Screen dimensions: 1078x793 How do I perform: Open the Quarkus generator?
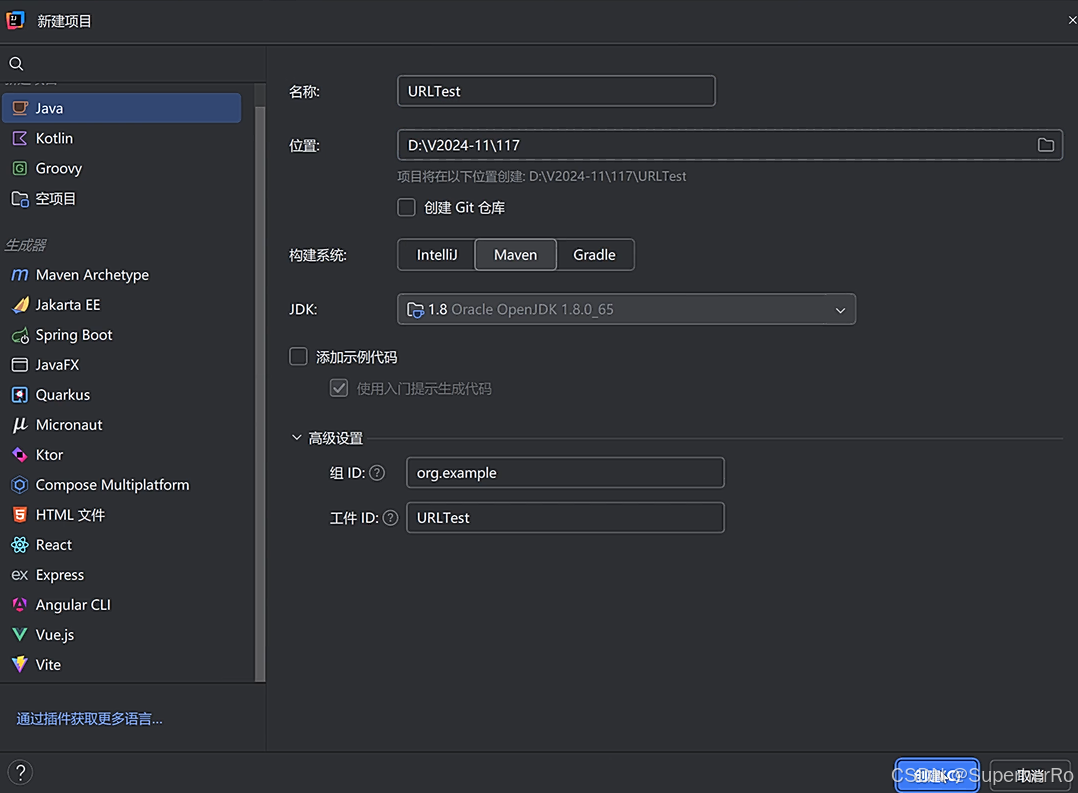click(122, 395)
